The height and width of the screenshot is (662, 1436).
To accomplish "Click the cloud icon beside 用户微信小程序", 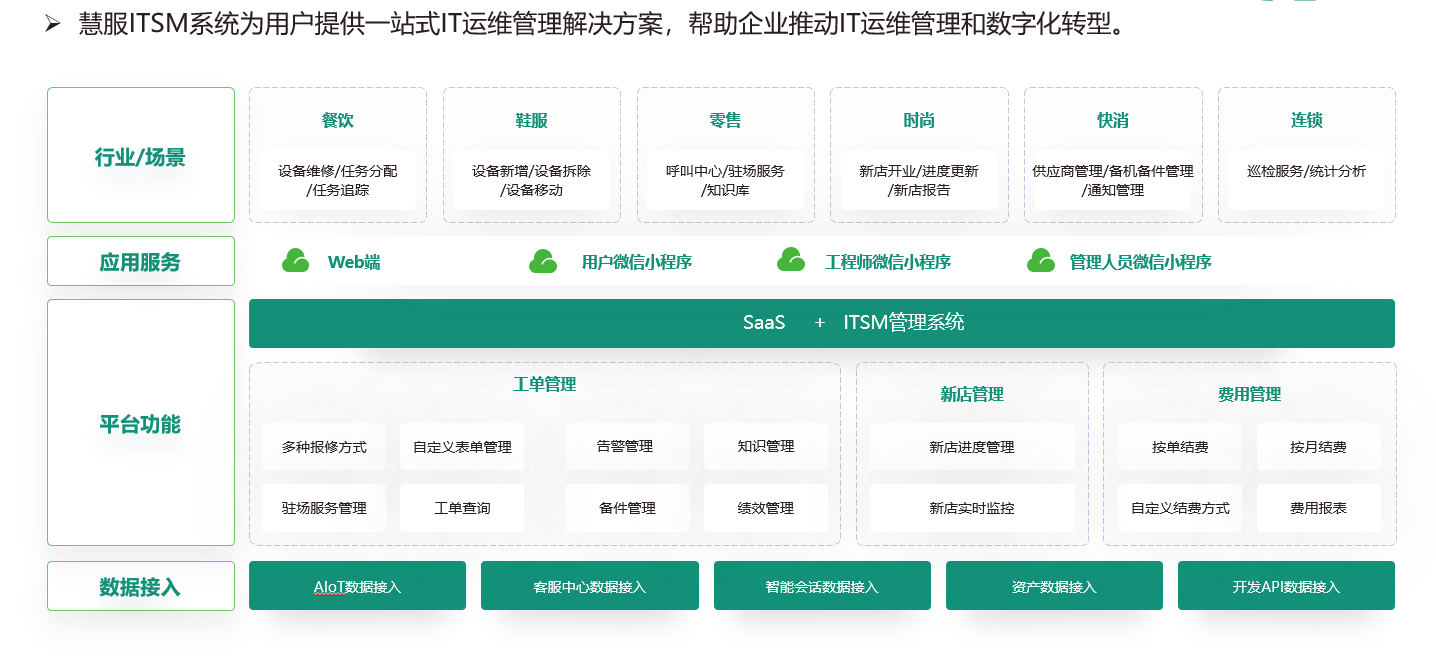I will point(542,261).
